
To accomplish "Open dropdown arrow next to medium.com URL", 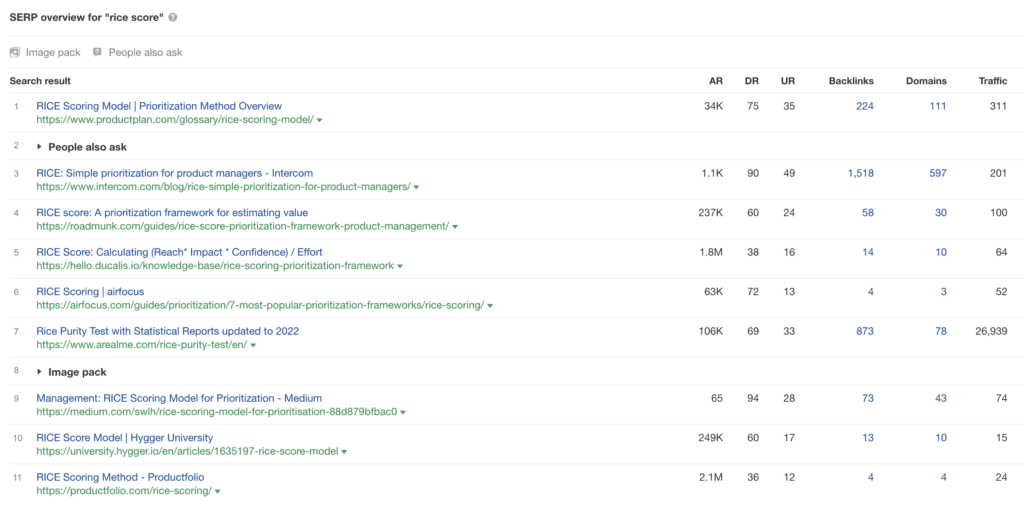I will 403,413.
